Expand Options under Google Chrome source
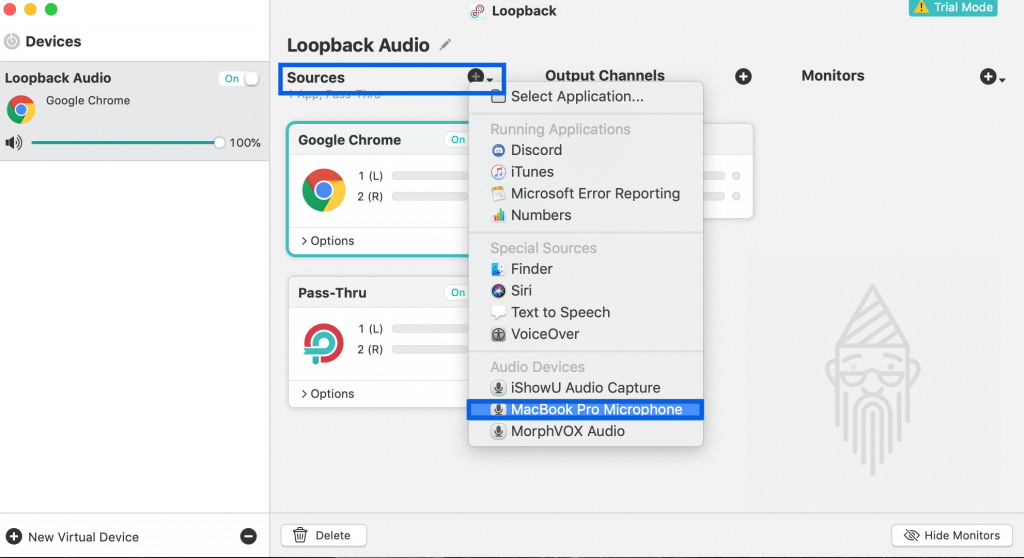The width and height of the screenshot is (1024, 558). [327, 240]
